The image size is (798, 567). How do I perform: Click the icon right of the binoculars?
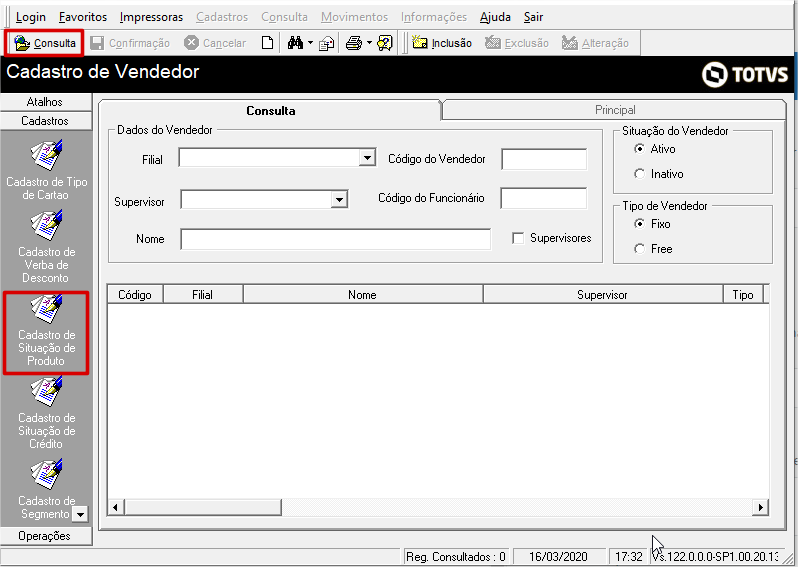coord(327,43)
